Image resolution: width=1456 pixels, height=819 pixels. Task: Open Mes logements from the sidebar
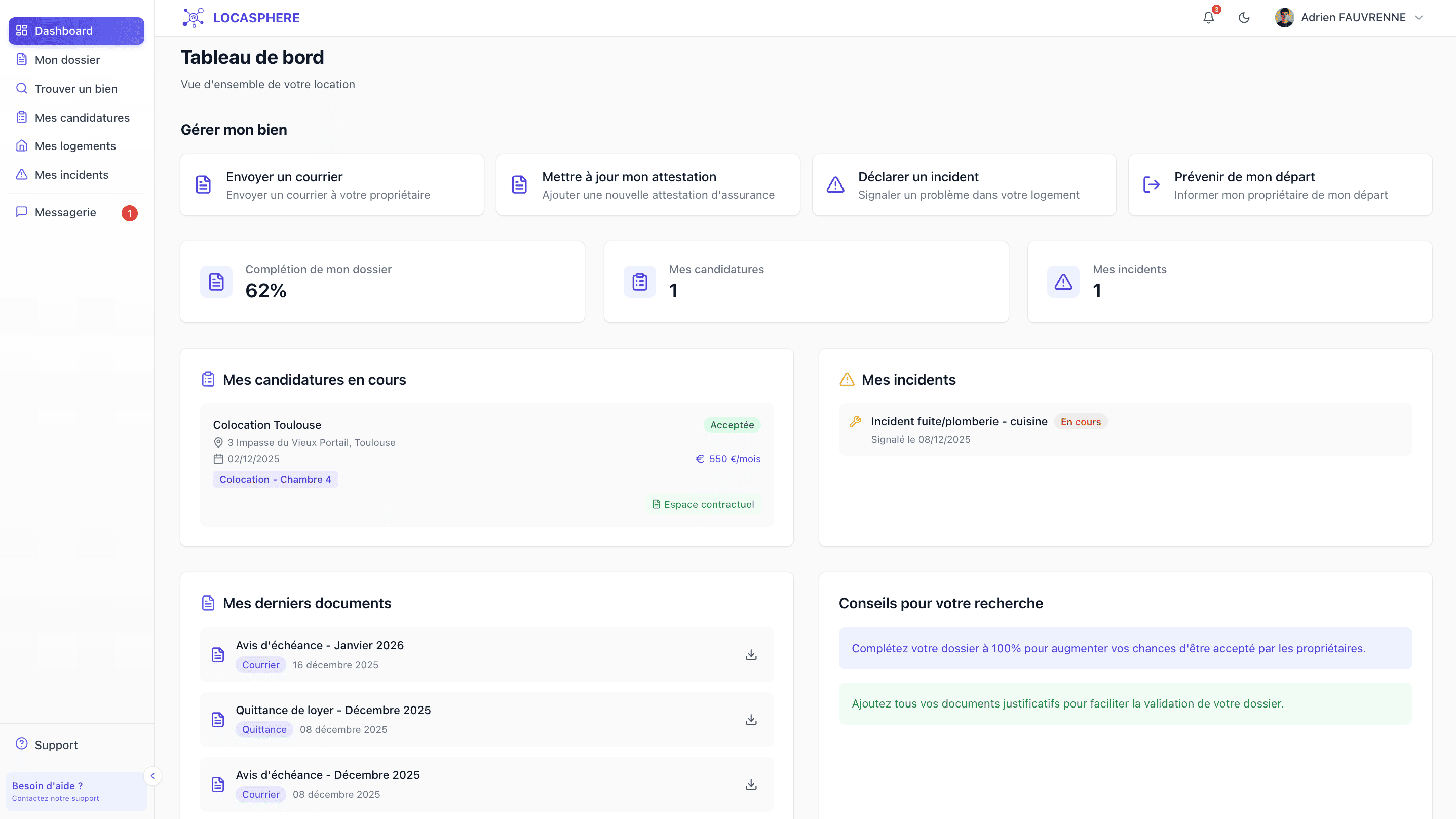[x=74, y=146]
